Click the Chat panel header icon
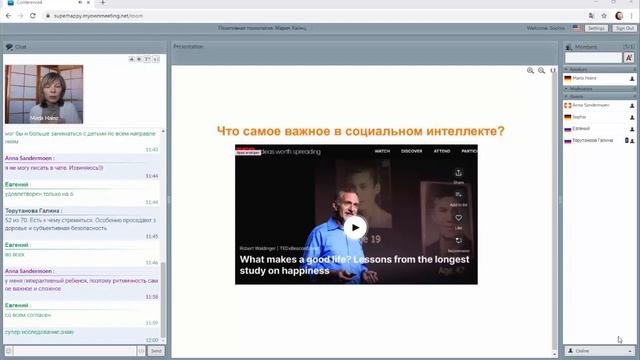The width and height of the screenshot is (640, 360). tap(9, 47)
